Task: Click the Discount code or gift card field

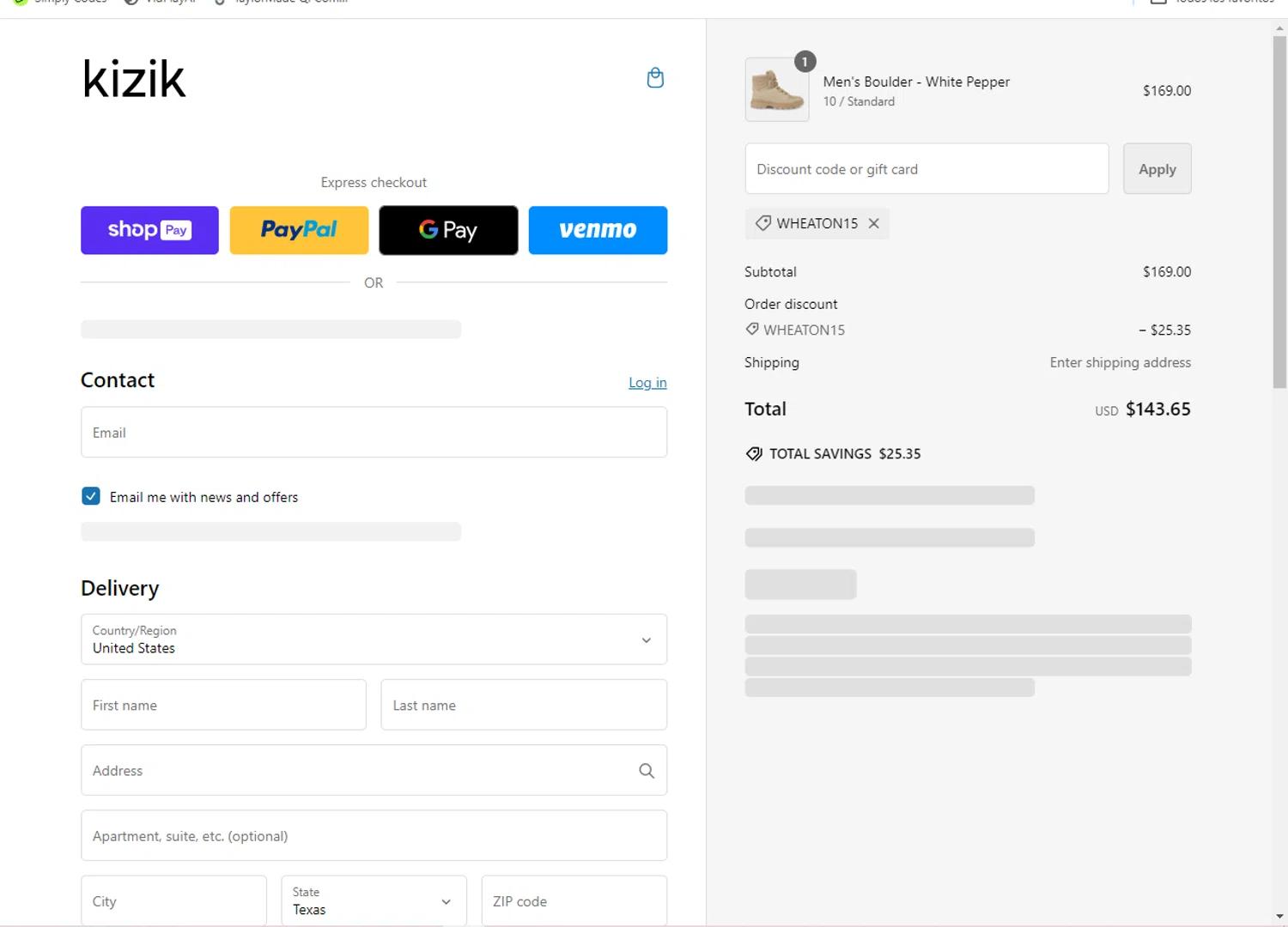Action: point(927,169)
